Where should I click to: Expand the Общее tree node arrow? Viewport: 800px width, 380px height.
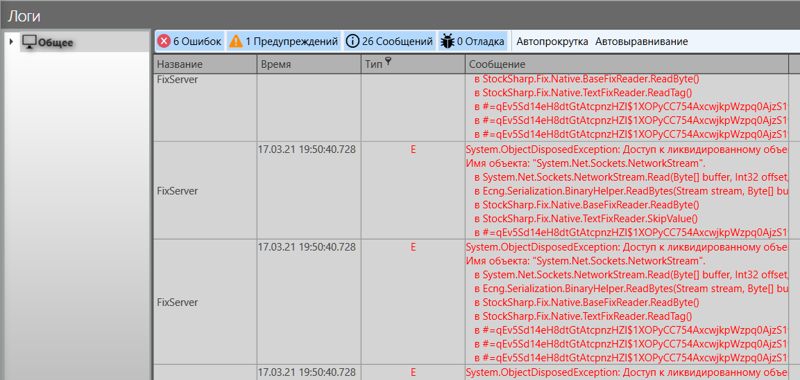point(11,42)
